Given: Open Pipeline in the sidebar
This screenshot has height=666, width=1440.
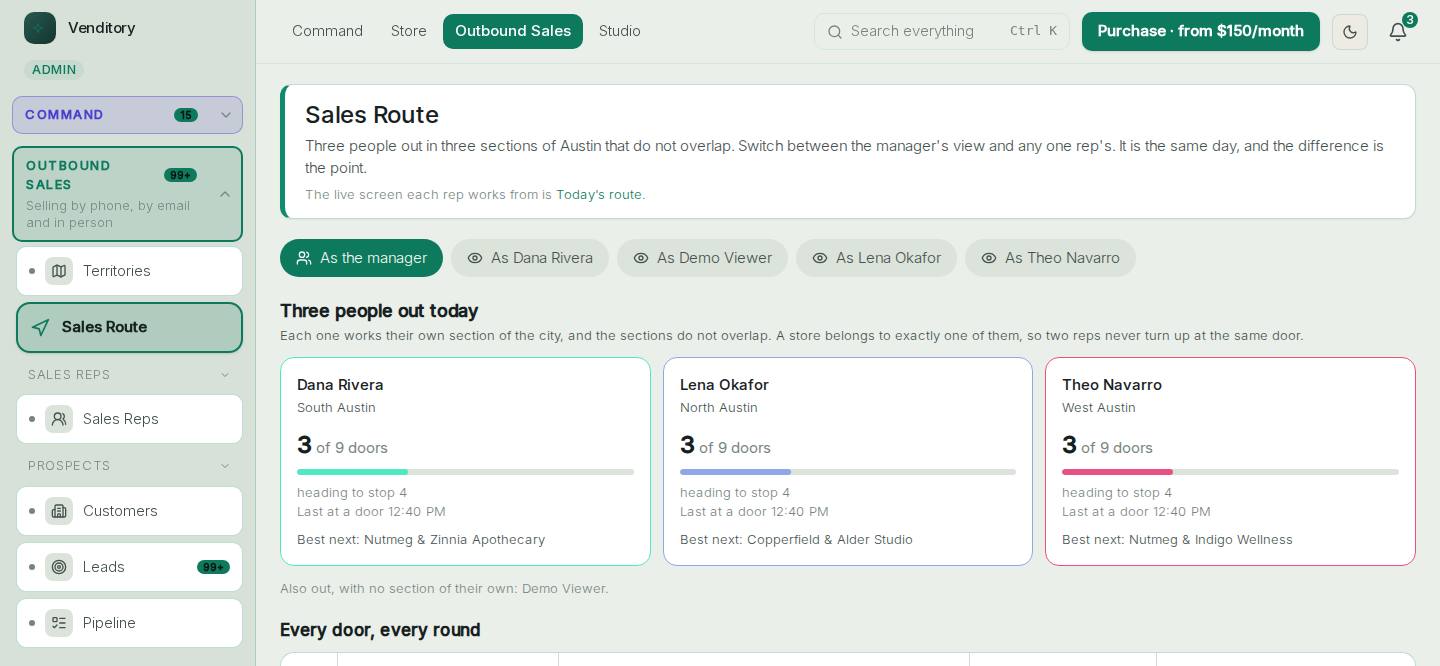Looking at the screenshot, I should click(x=129, y=623).
